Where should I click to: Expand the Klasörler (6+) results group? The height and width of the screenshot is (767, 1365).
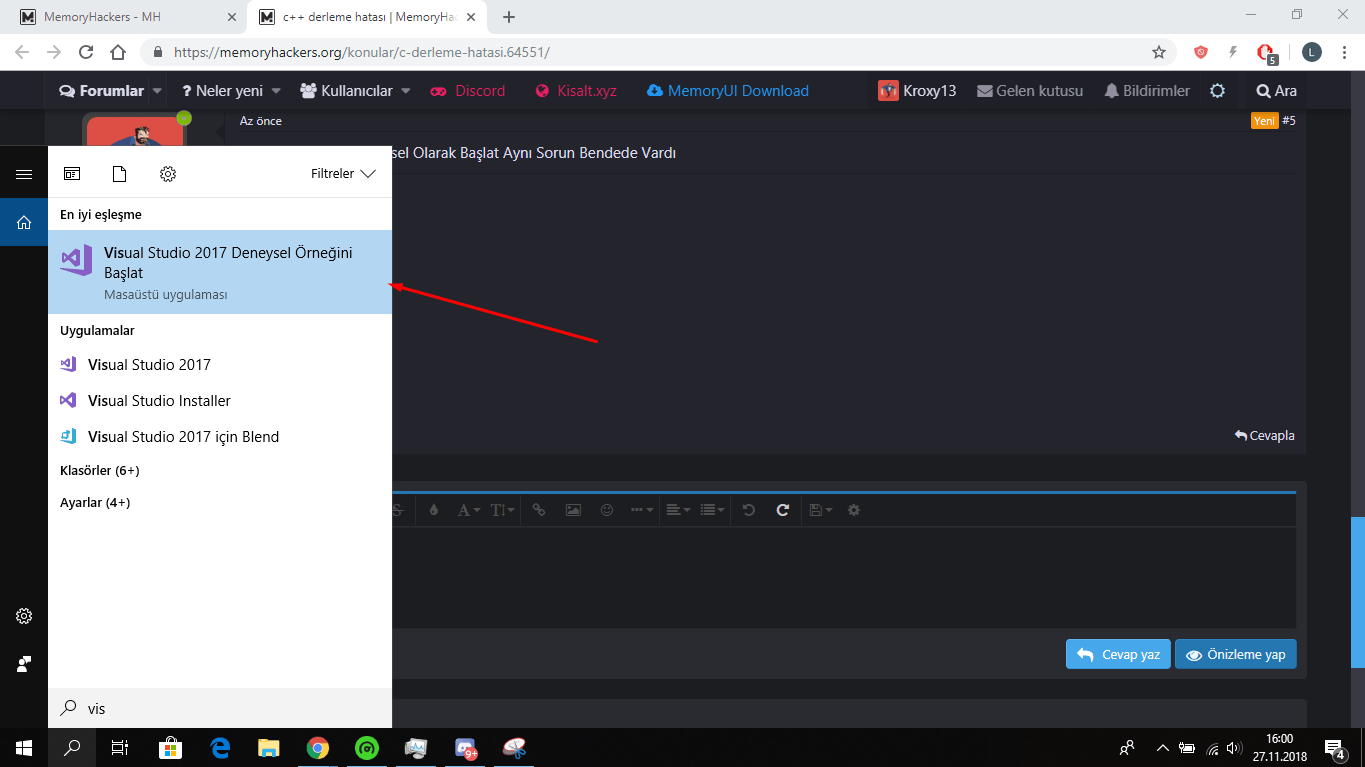pos(100,470)
